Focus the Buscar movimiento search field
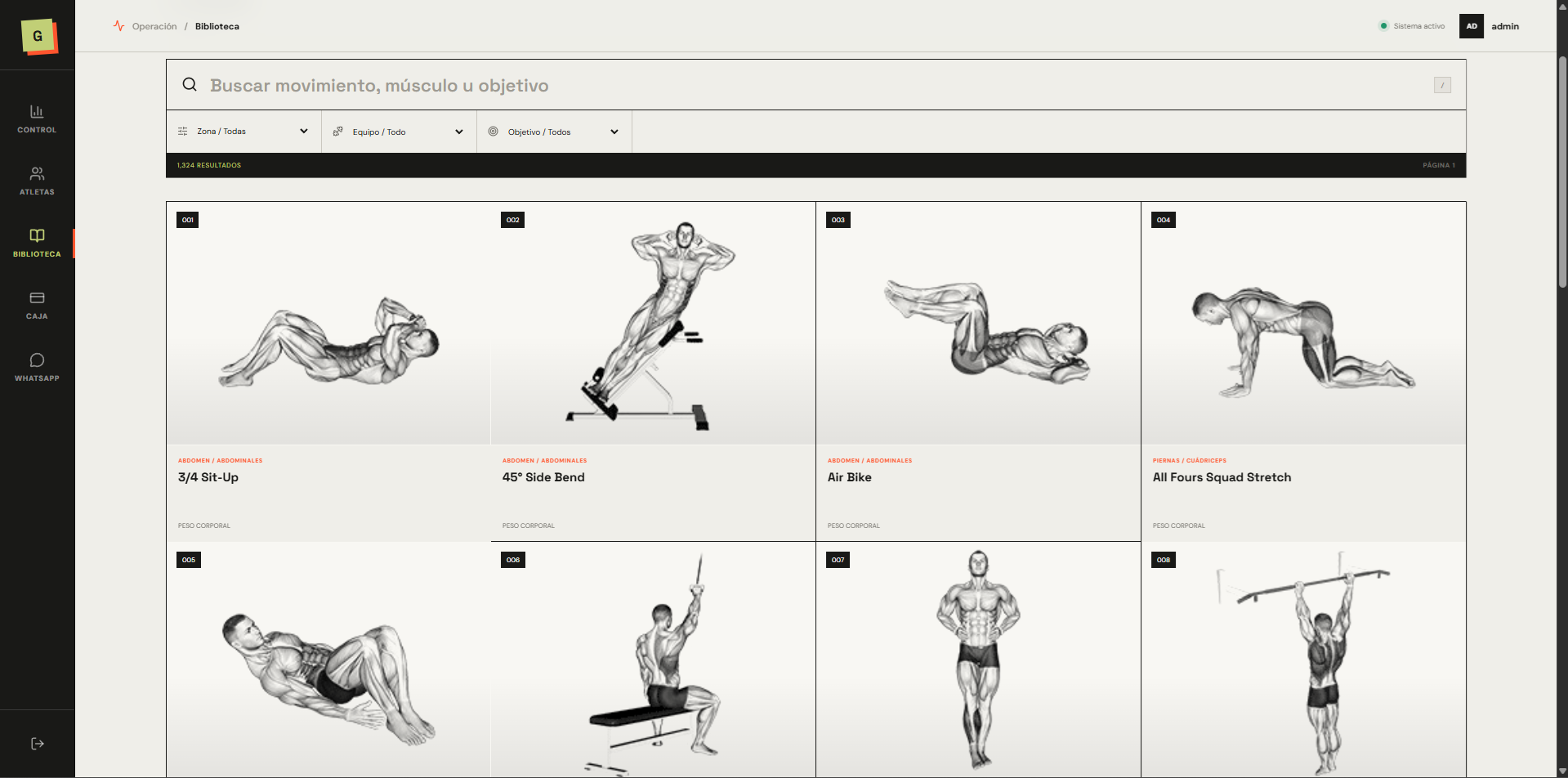 pos(817,85)
